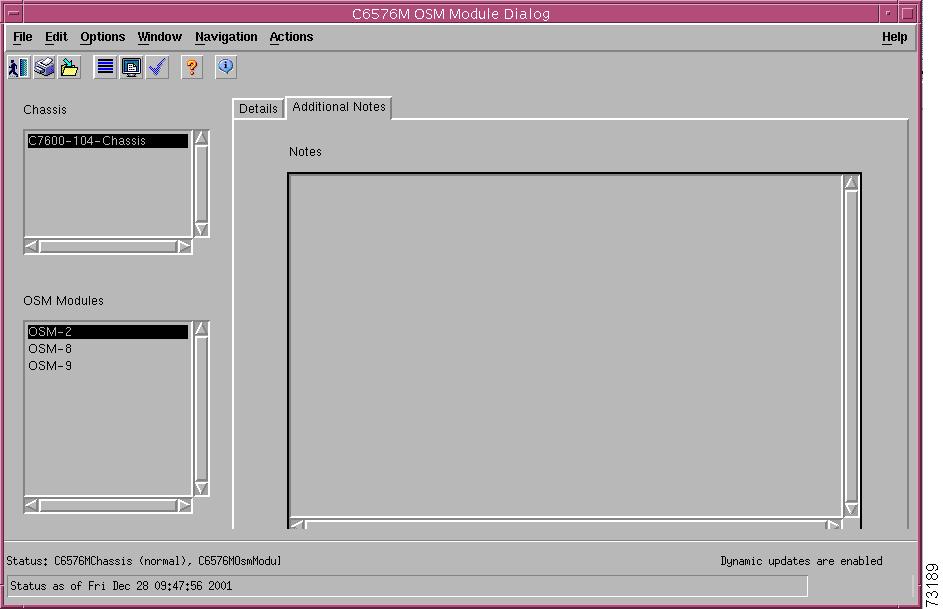Click inside the Notes text area

pyautogui.click(x=565, y=346)
